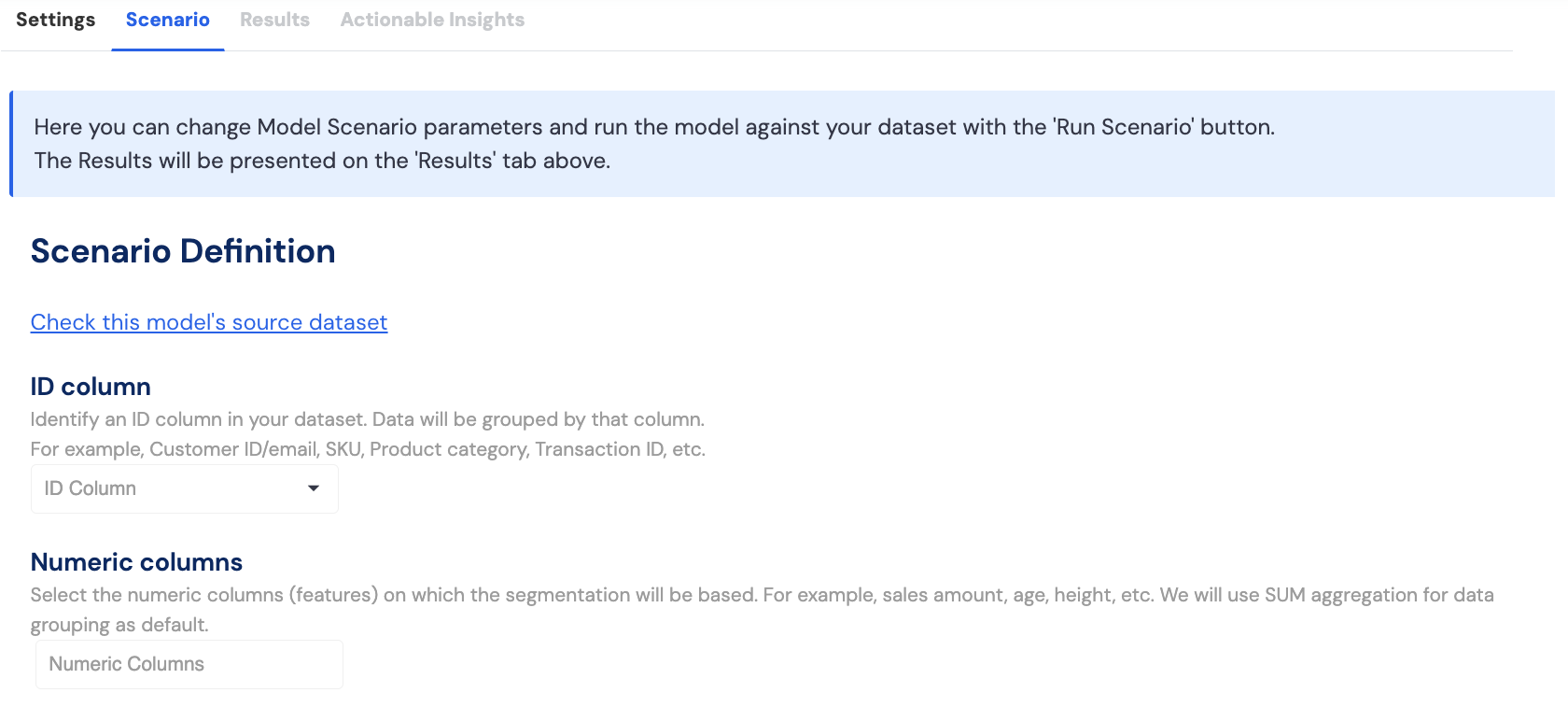The height and width of the screenshot is (721, 1568).
Task: Click the 'Identify an ID column' help text
Action: point(367,419)
